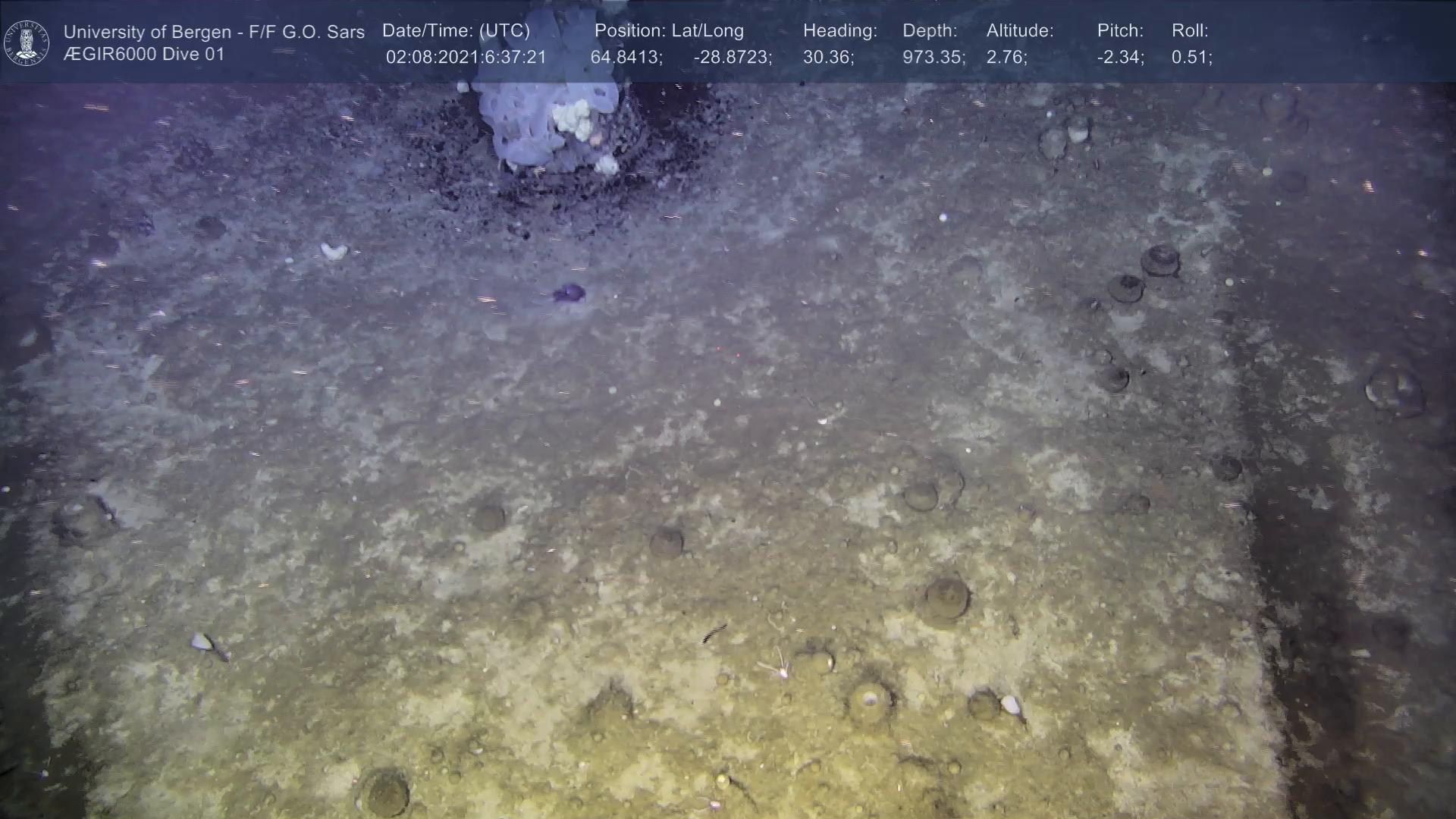Click the University of Bergen logo
This screenshot has width=1456, height=819.
[27, 42]
